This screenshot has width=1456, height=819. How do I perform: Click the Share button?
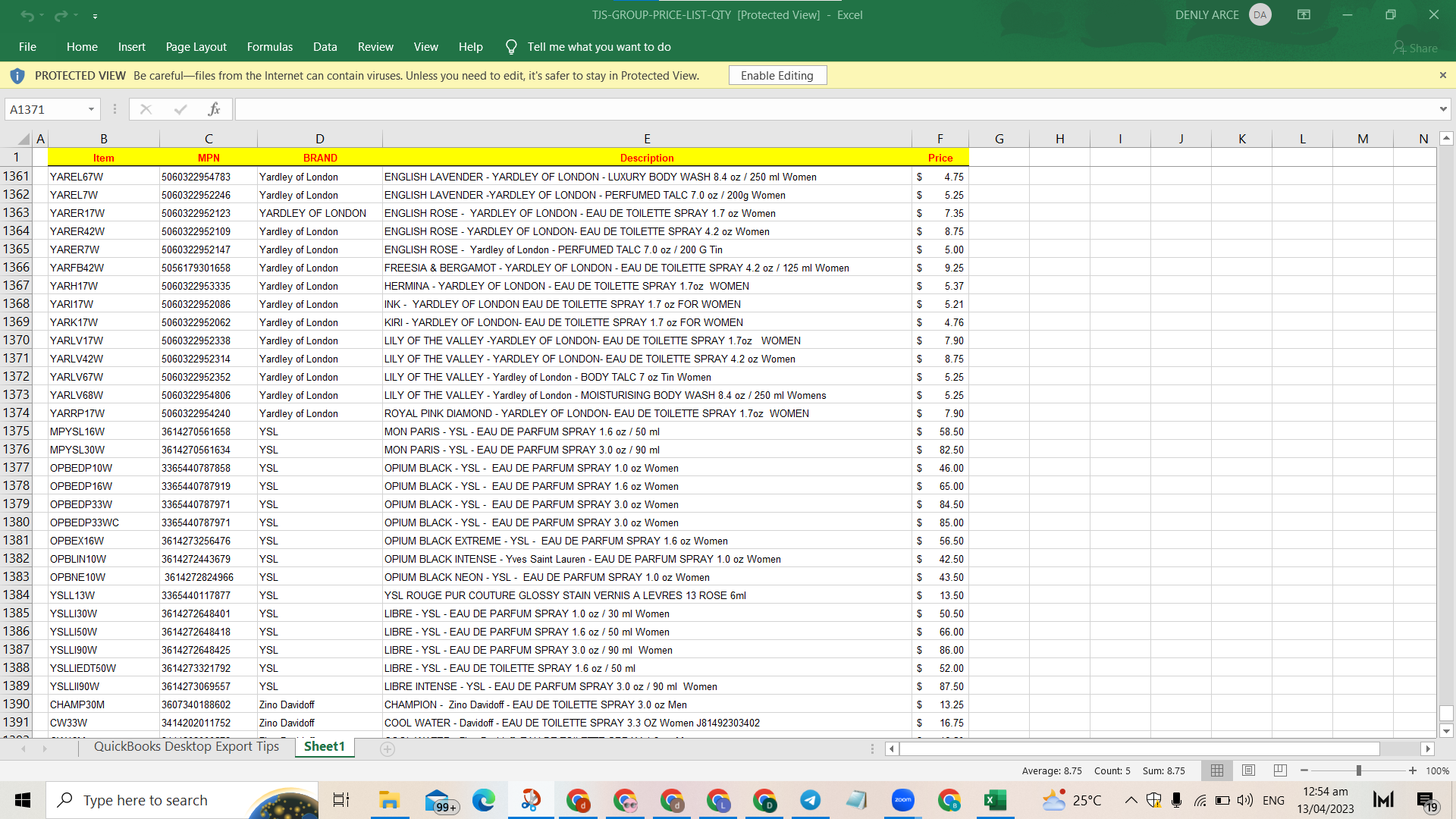[1415, 48]
